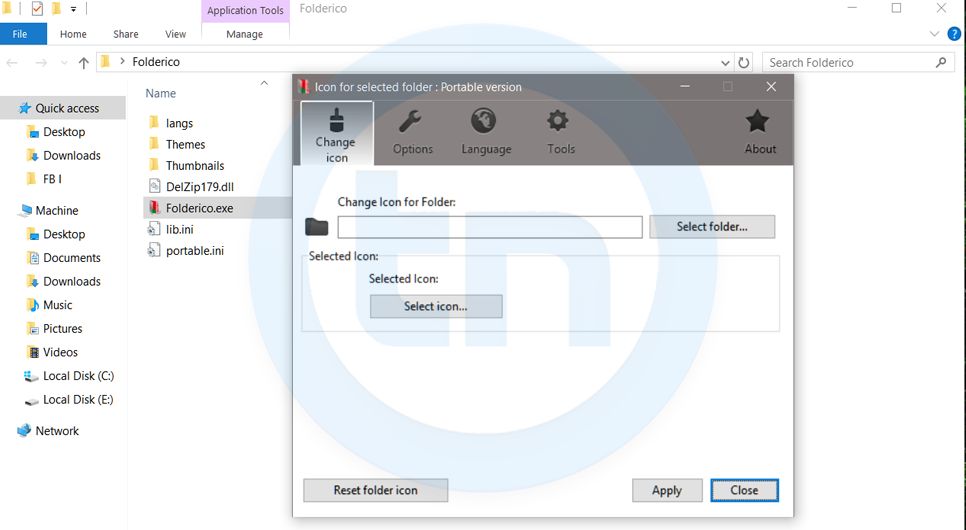This screenshot has width=966, height=530.
Task: Select the langs folder
Action: coord(179,123)
